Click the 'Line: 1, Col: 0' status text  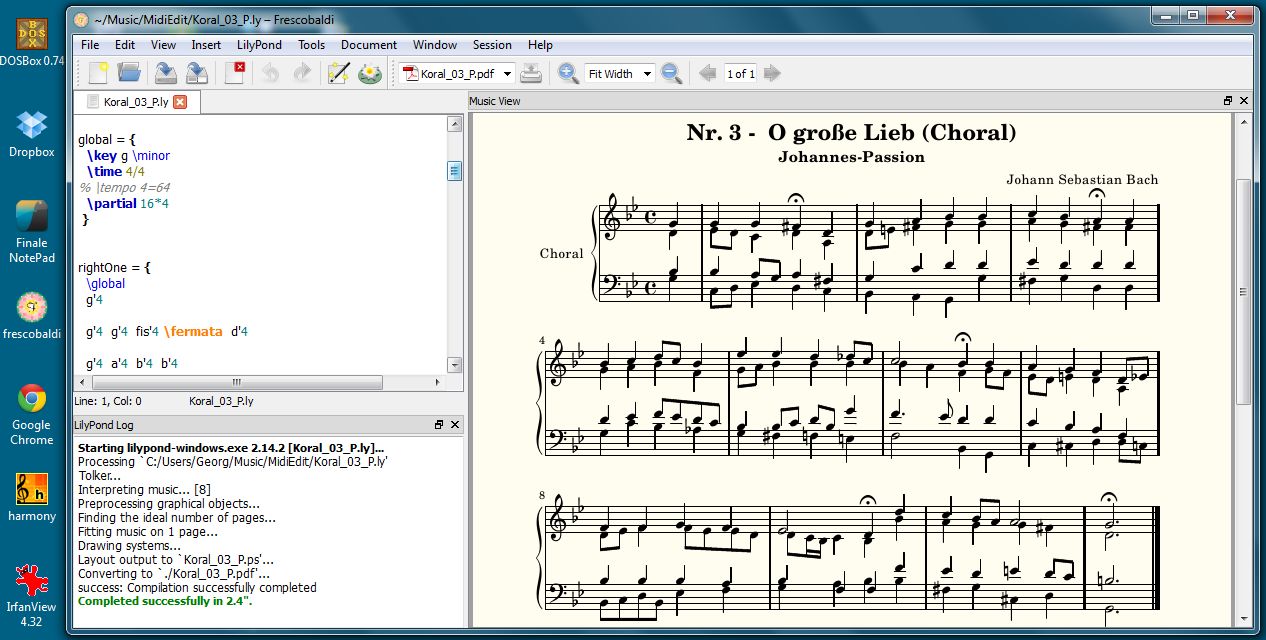(109, 401)
